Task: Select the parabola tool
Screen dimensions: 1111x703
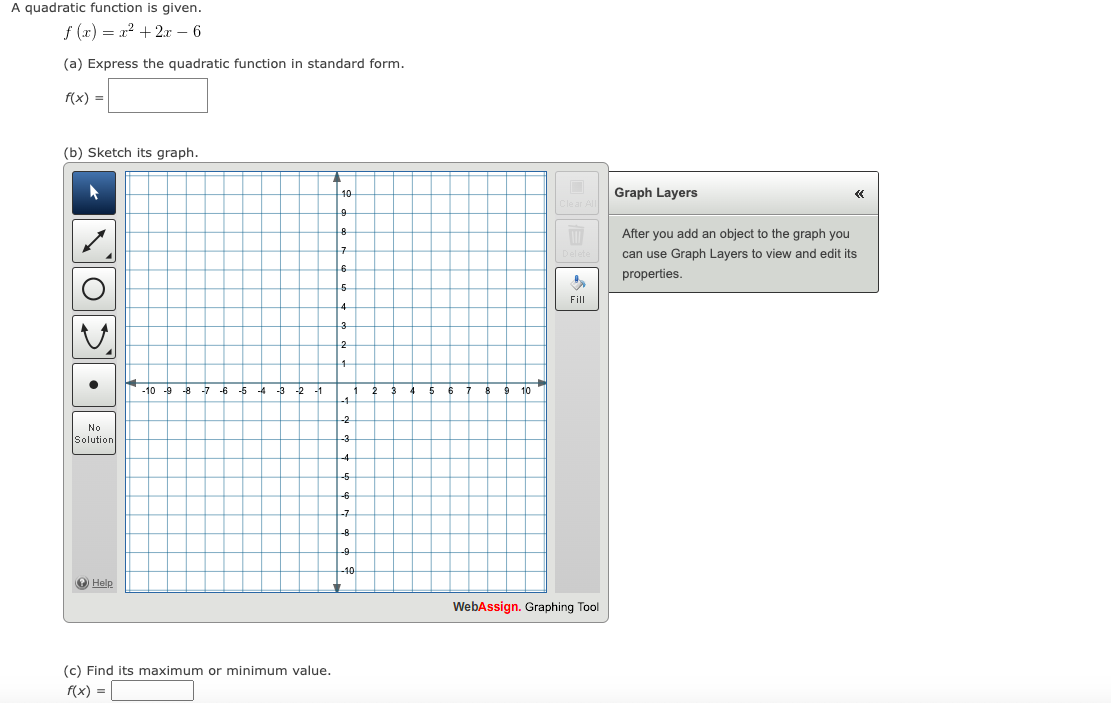Action: point(94,337)
